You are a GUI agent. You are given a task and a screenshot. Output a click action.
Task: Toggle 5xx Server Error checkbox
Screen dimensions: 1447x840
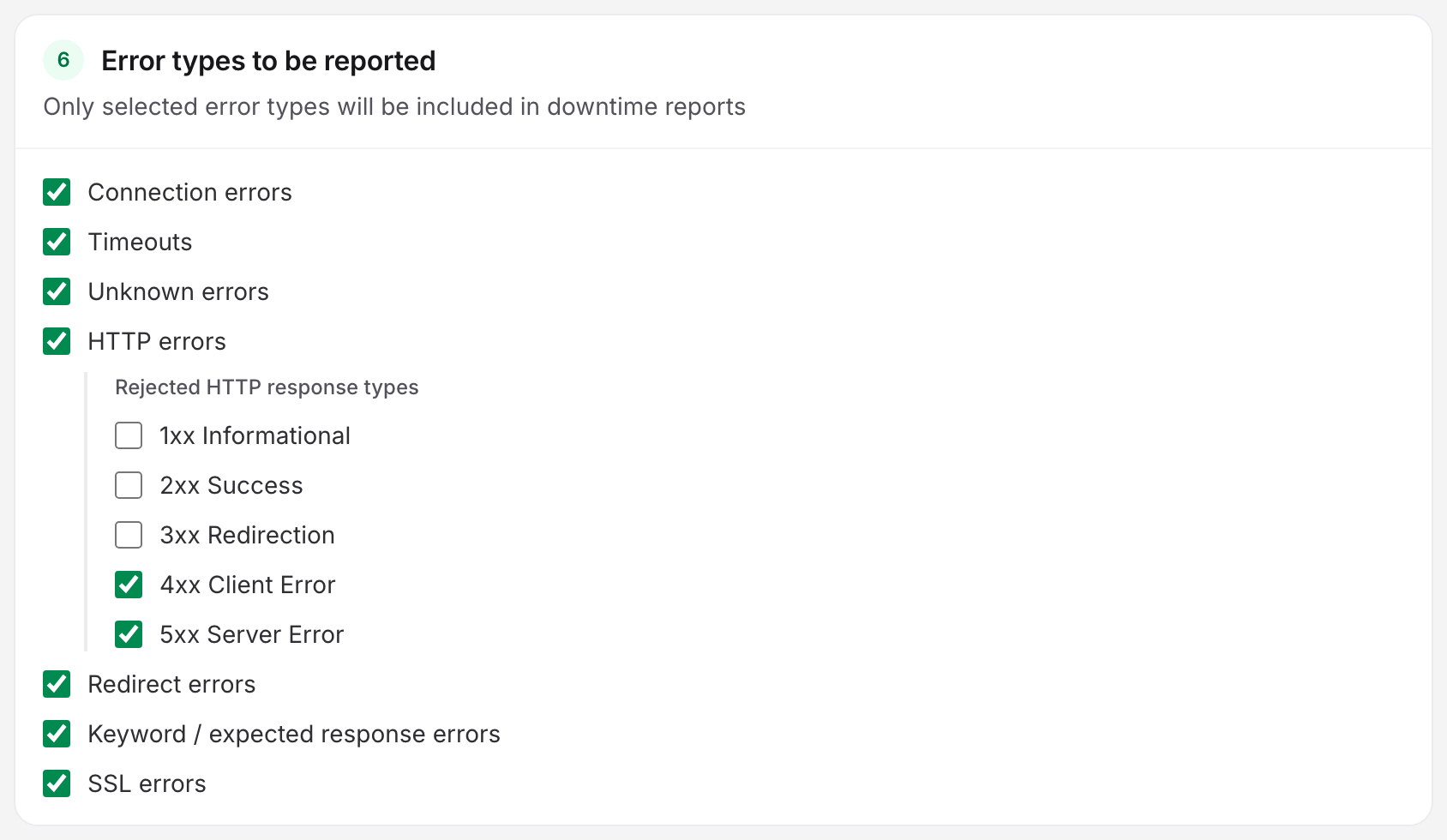point(129,634)
